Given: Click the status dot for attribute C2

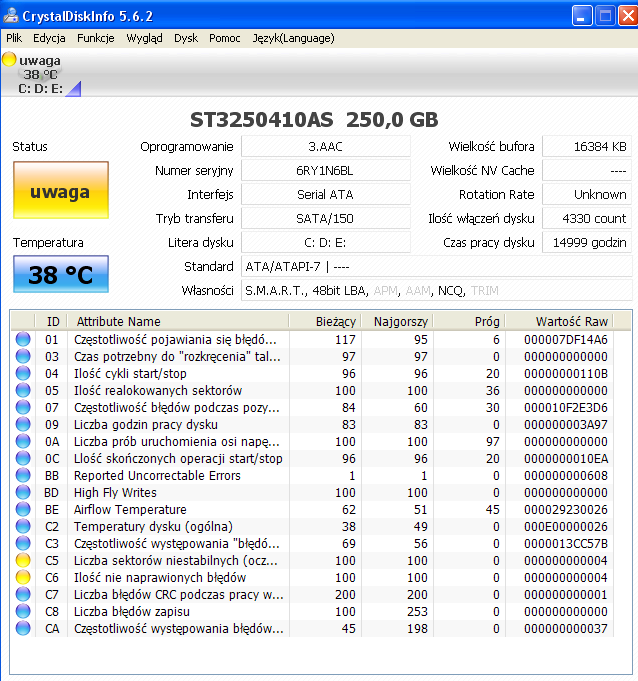Looking at the screenshot, I should pos(23,526).
